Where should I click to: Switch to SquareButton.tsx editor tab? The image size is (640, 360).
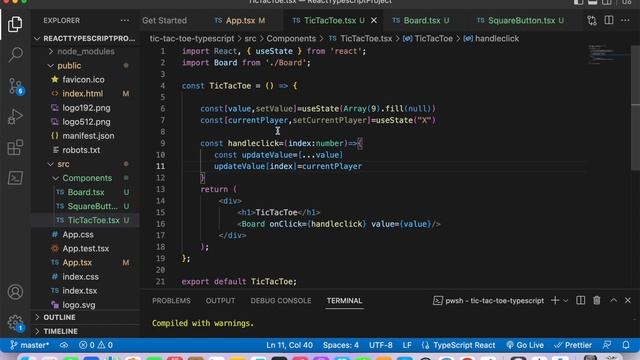point(521,20)
